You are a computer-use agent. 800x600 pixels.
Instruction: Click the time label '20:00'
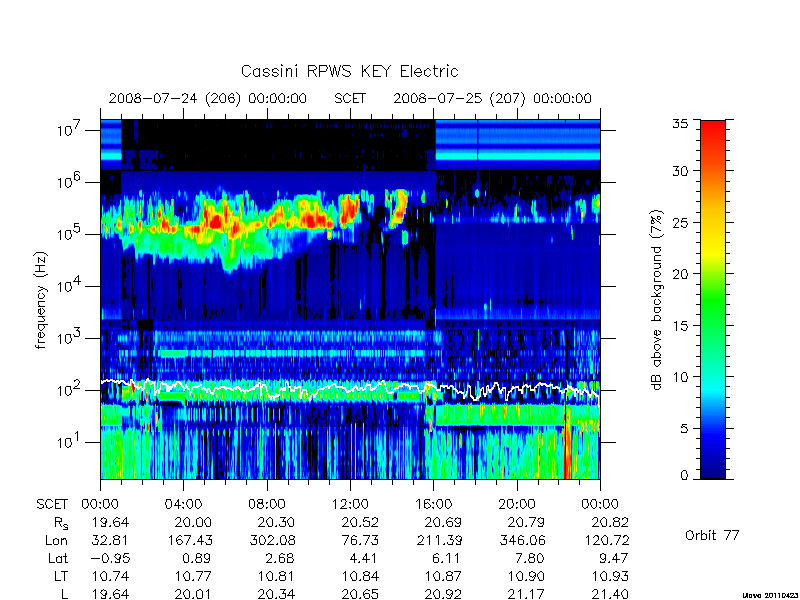pos(517,504)
